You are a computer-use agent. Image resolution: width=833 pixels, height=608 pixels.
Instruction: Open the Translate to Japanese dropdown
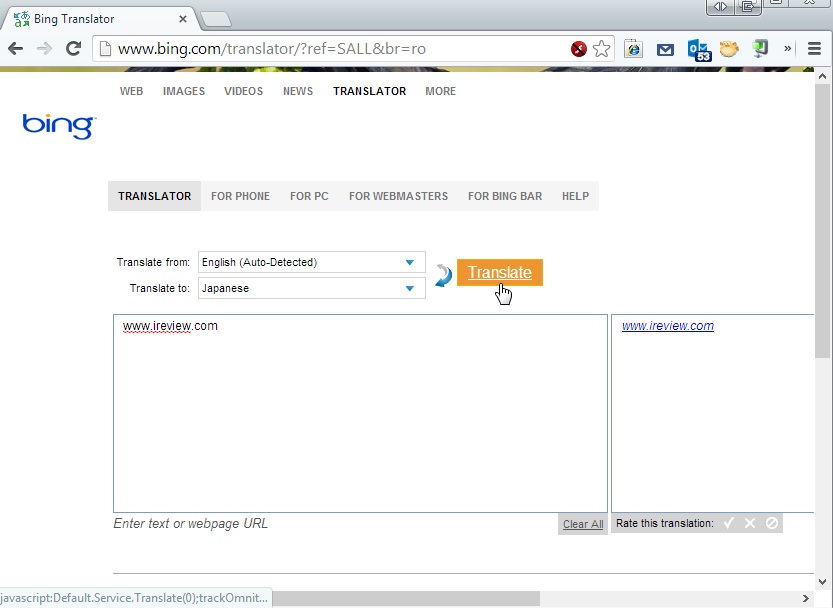(312, 288)
